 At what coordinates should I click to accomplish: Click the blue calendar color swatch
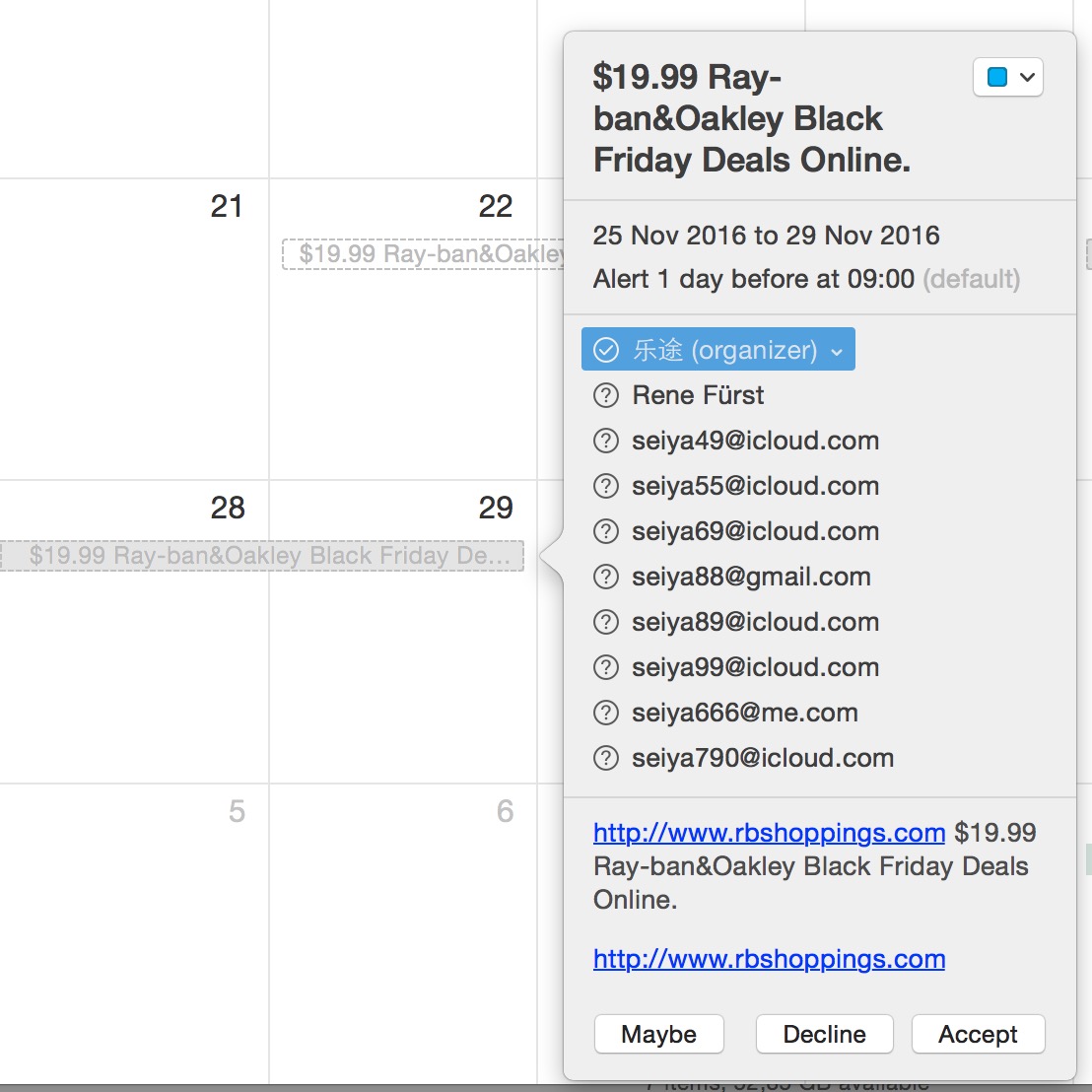pyautogui.click(x=997, y=77)
